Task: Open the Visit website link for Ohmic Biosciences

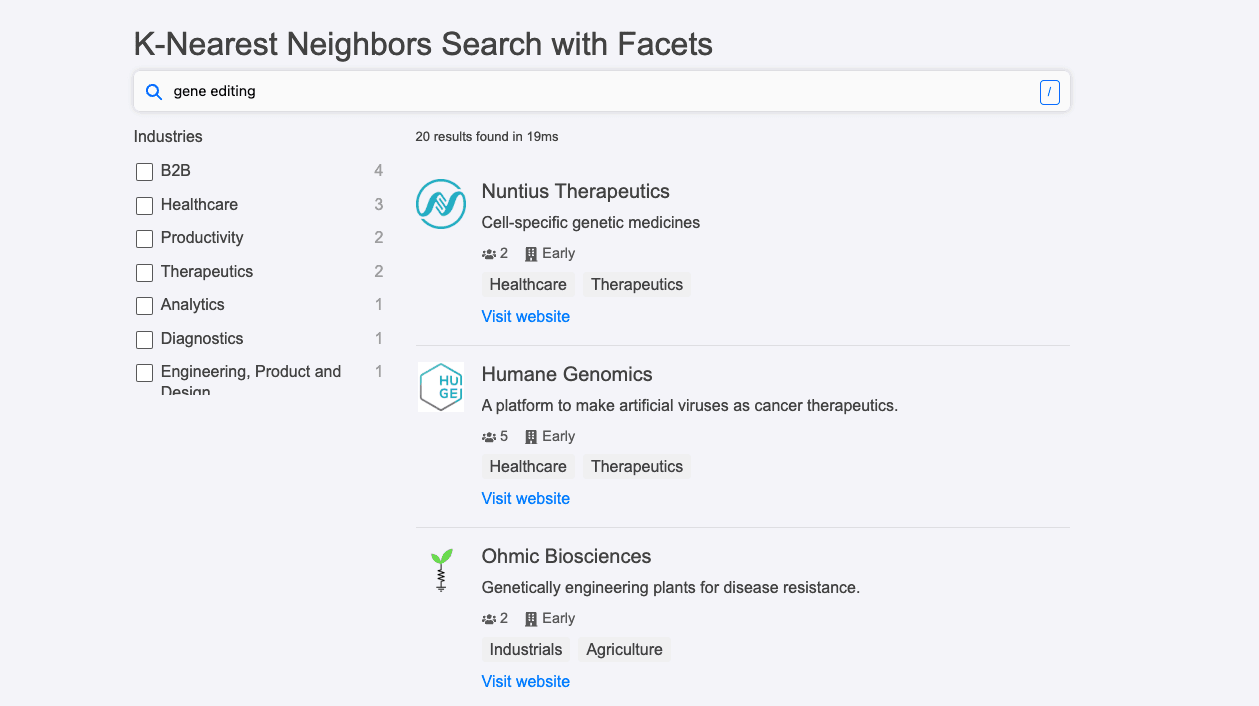Action: pyautogui.click(x=525, y=681)
